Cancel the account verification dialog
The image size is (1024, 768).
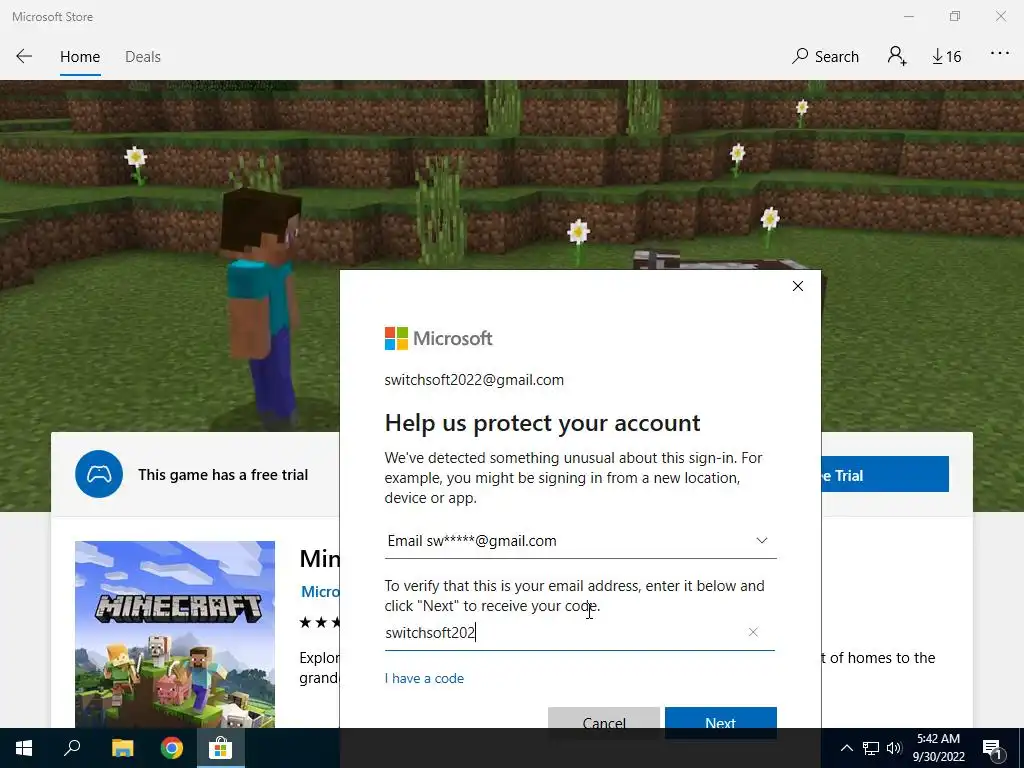tap(603, 722)
